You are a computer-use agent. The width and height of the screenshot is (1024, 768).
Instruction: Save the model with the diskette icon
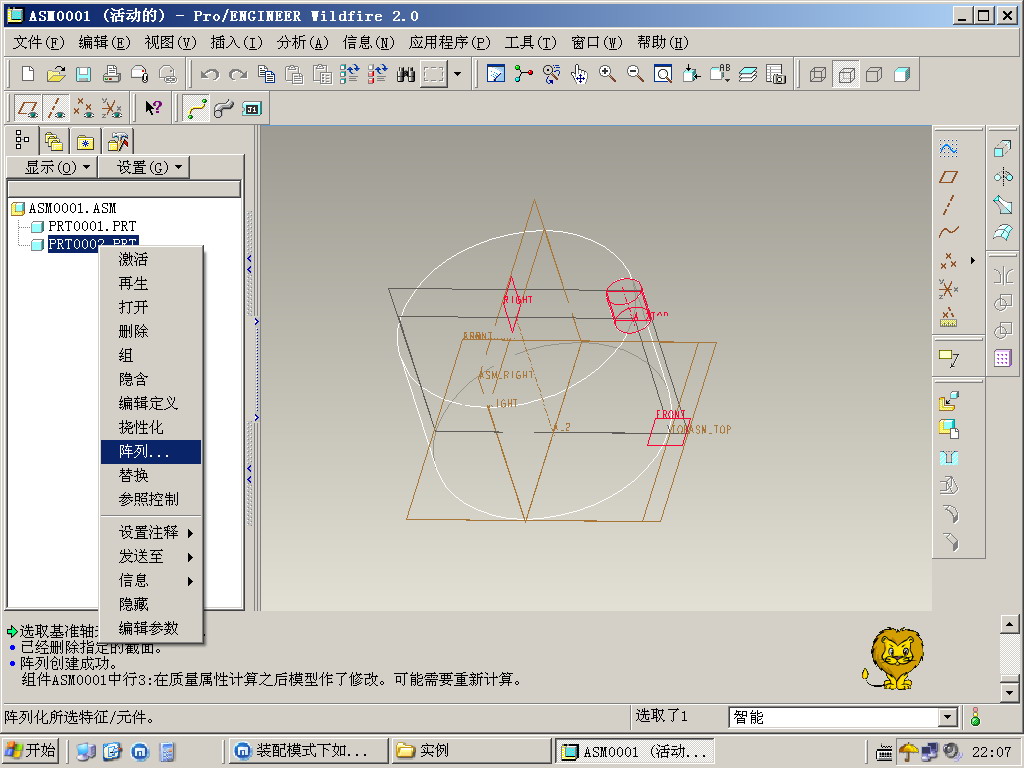click(x=84, y=74)
